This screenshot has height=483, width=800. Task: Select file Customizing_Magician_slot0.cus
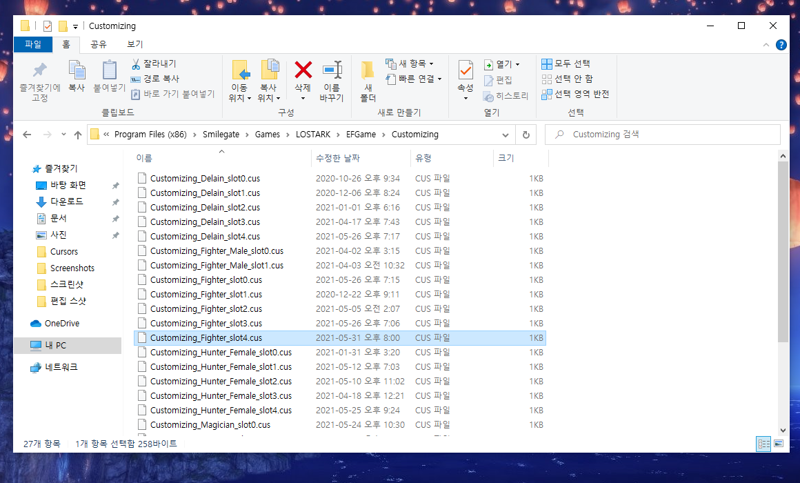[210, 425]
